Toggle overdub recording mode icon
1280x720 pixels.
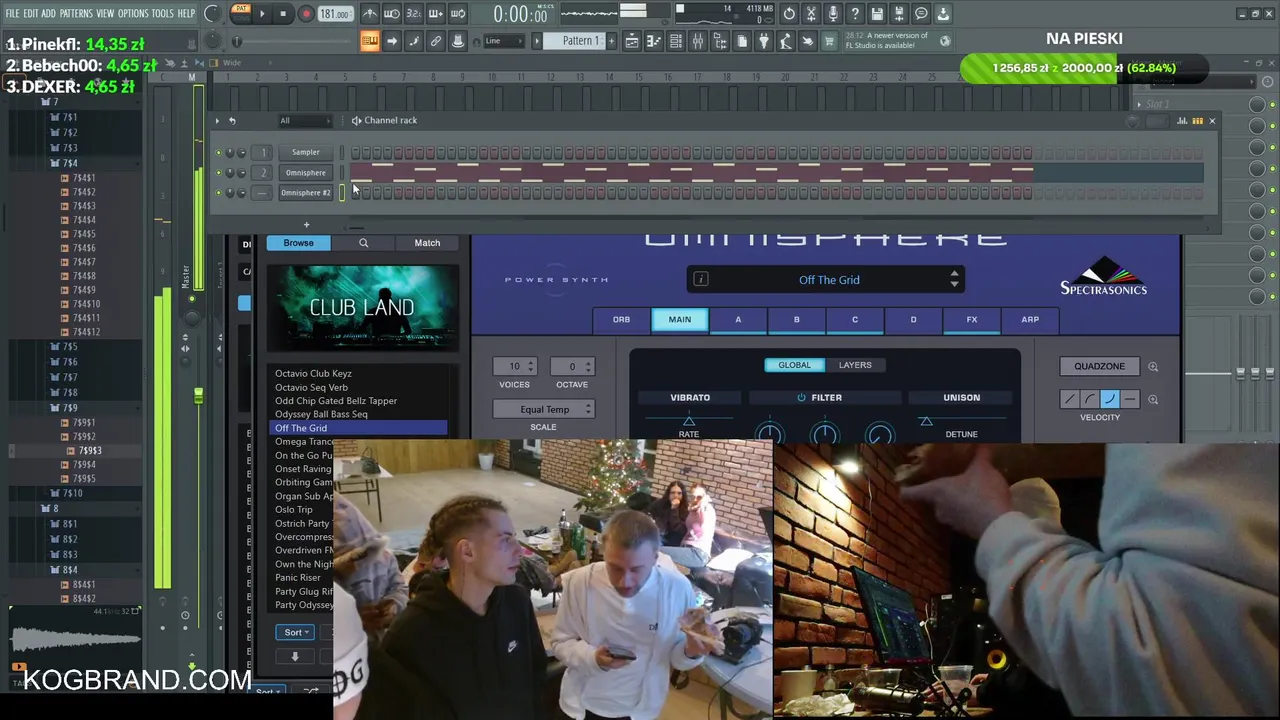(x=436, y=14)
